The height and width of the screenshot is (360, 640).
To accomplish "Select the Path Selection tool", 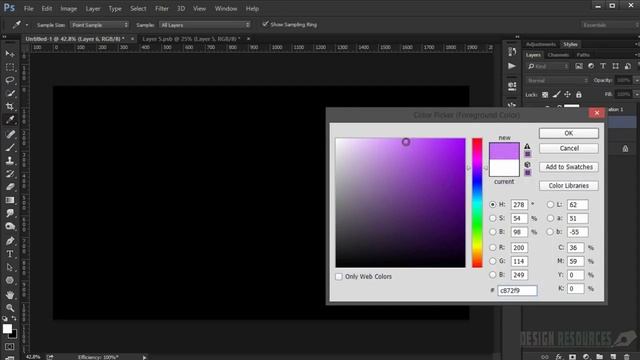I will pyautogui.click(x=10, y=267).
